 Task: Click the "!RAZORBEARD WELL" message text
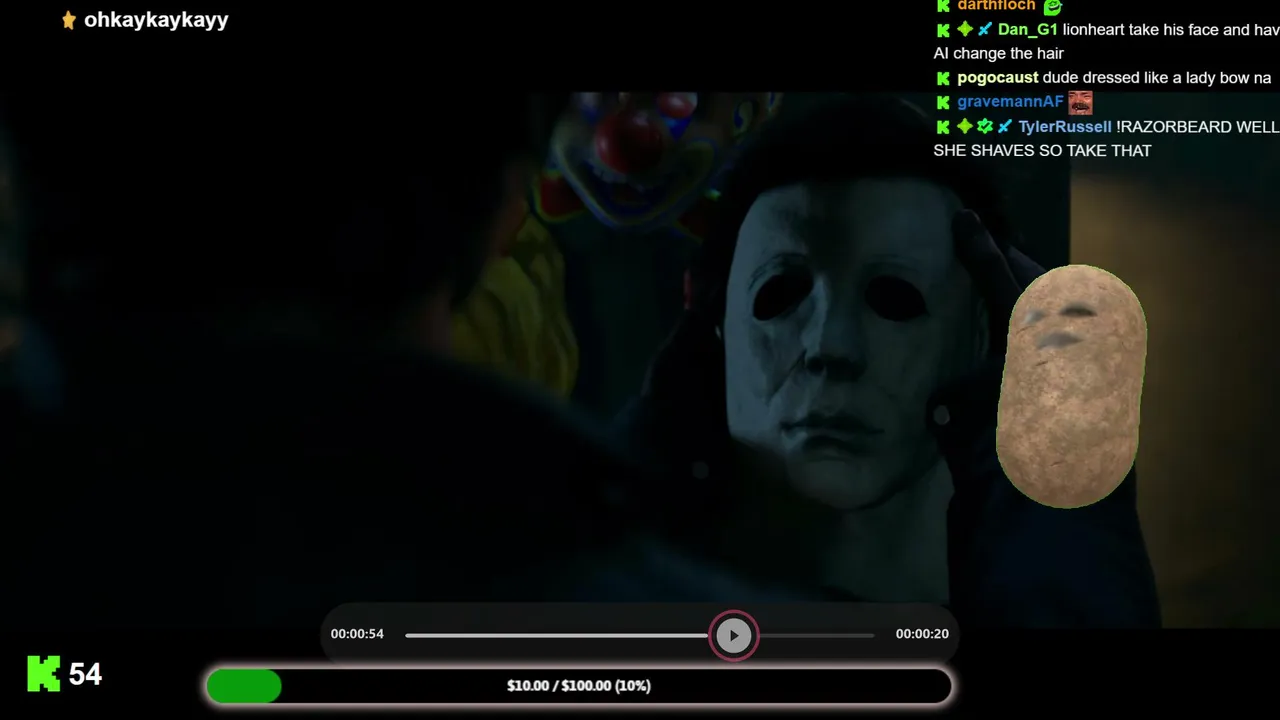[1198, 127]
